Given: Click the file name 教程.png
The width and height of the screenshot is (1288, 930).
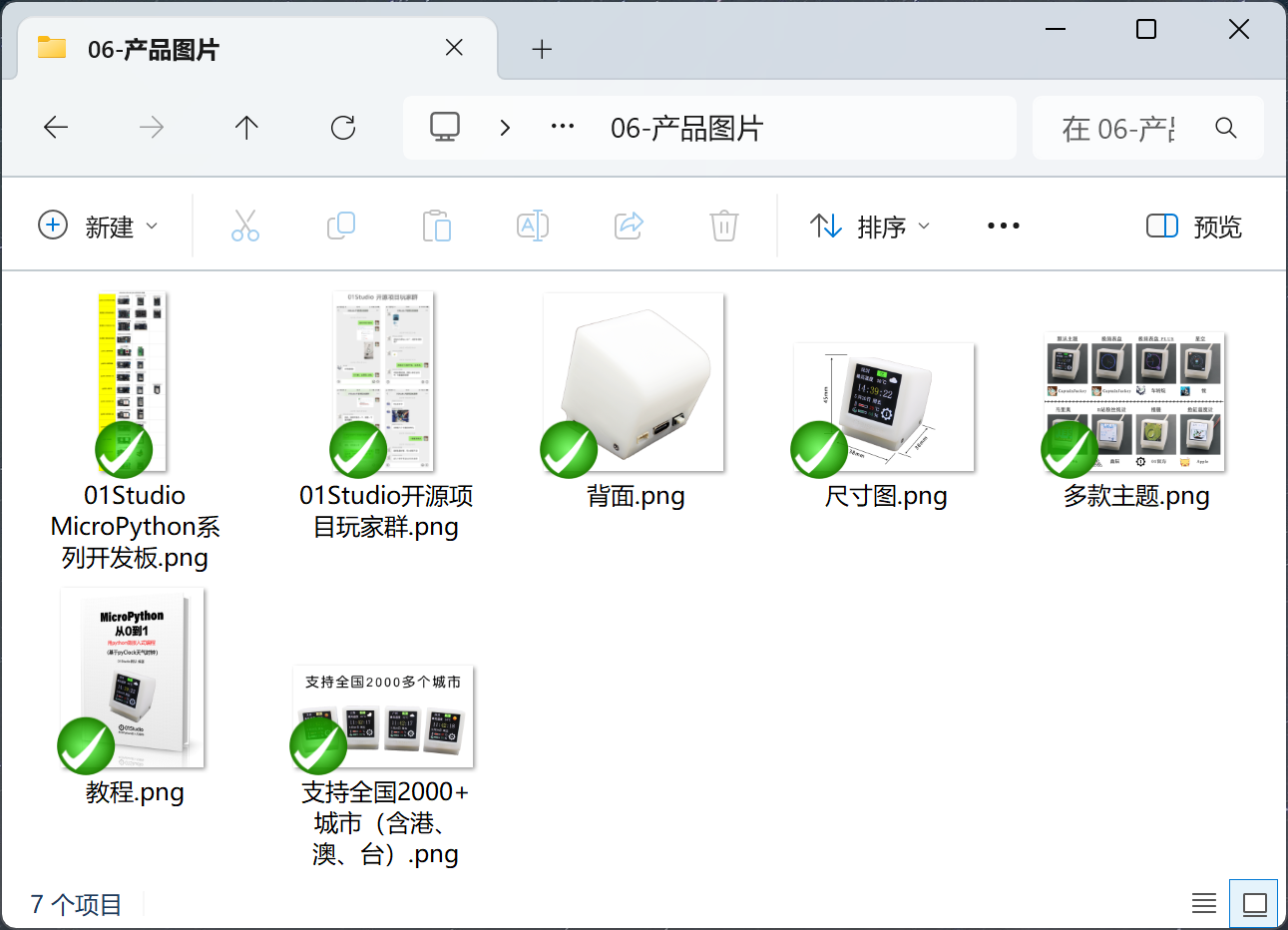Looking at the screenshot, I should [x=135, y=792].
